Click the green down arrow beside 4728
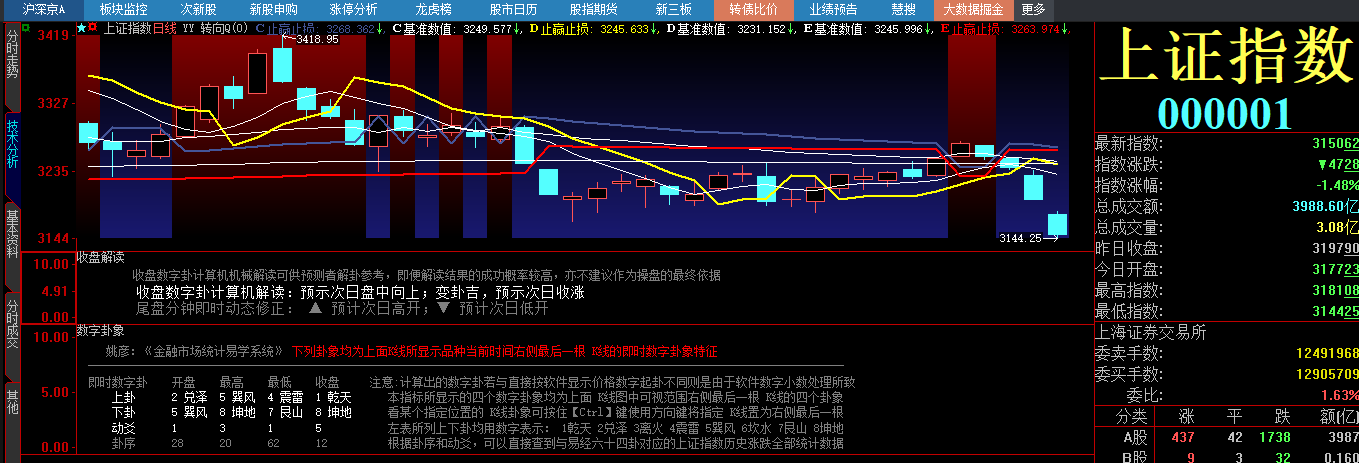Image resolution: width=1359 pixels, height=463 pixels. tap(1322, 164)
